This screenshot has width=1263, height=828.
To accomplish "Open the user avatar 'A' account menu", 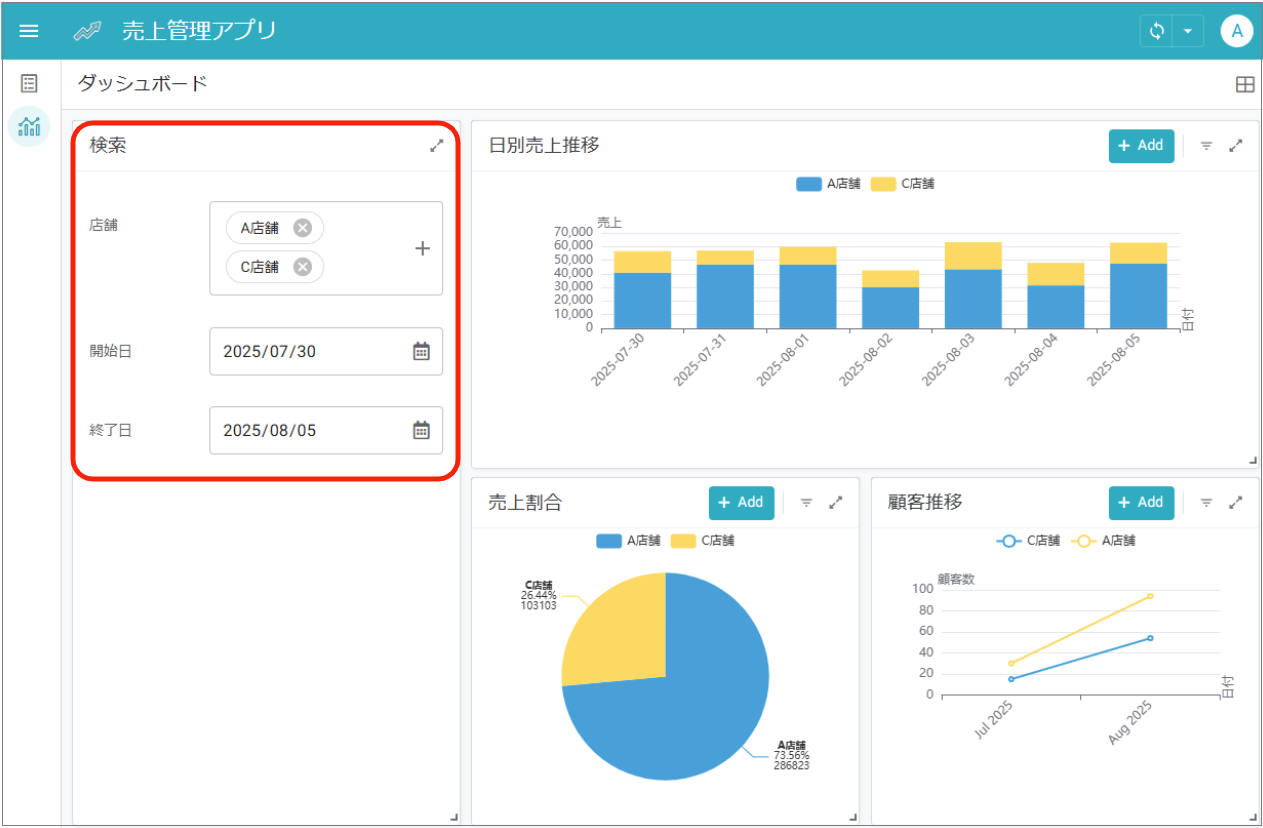I will (1237, 31).
